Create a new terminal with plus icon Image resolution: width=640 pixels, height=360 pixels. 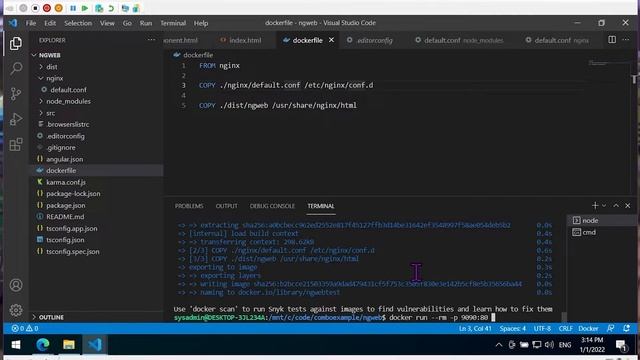tap(595, 205)
